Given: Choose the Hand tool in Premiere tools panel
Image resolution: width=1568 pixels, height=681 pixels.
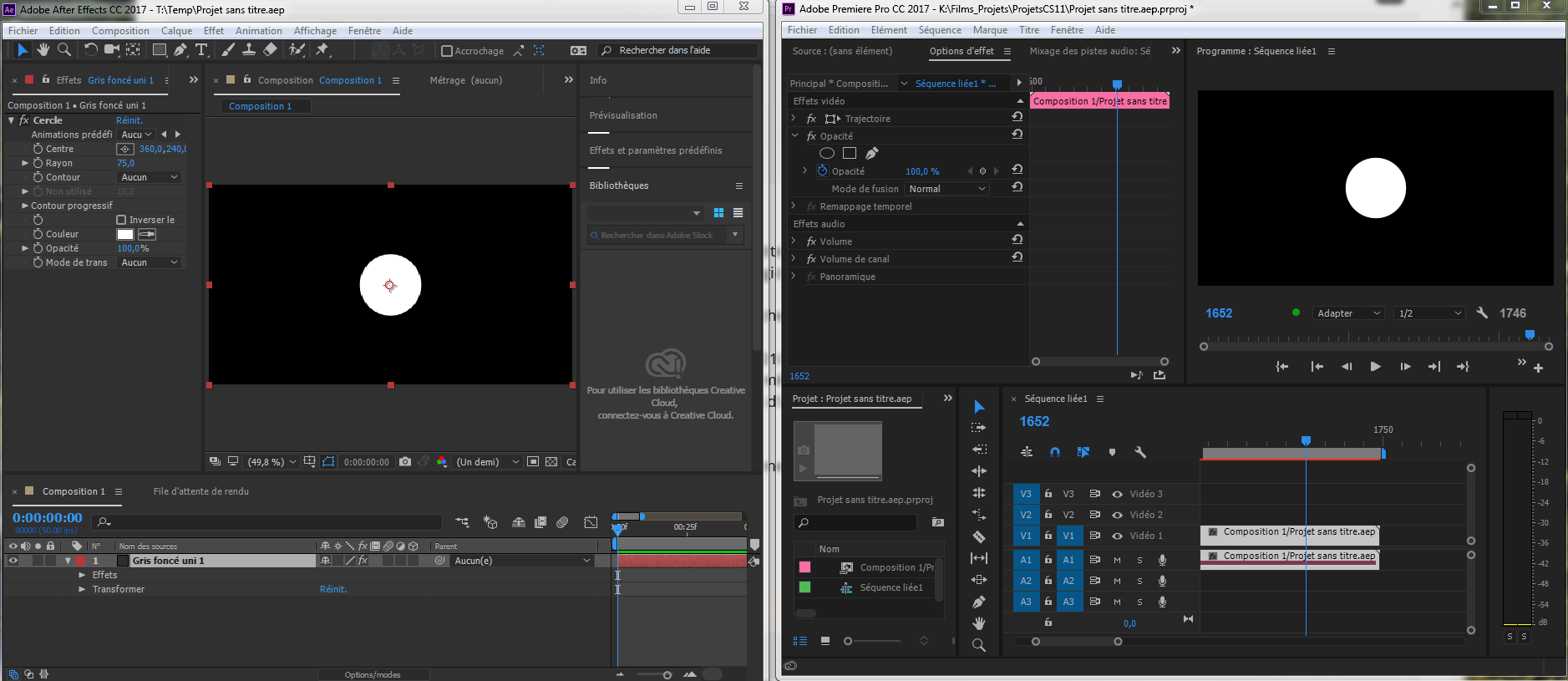Looking at the screenshot, I should click(x=979, y=623).
